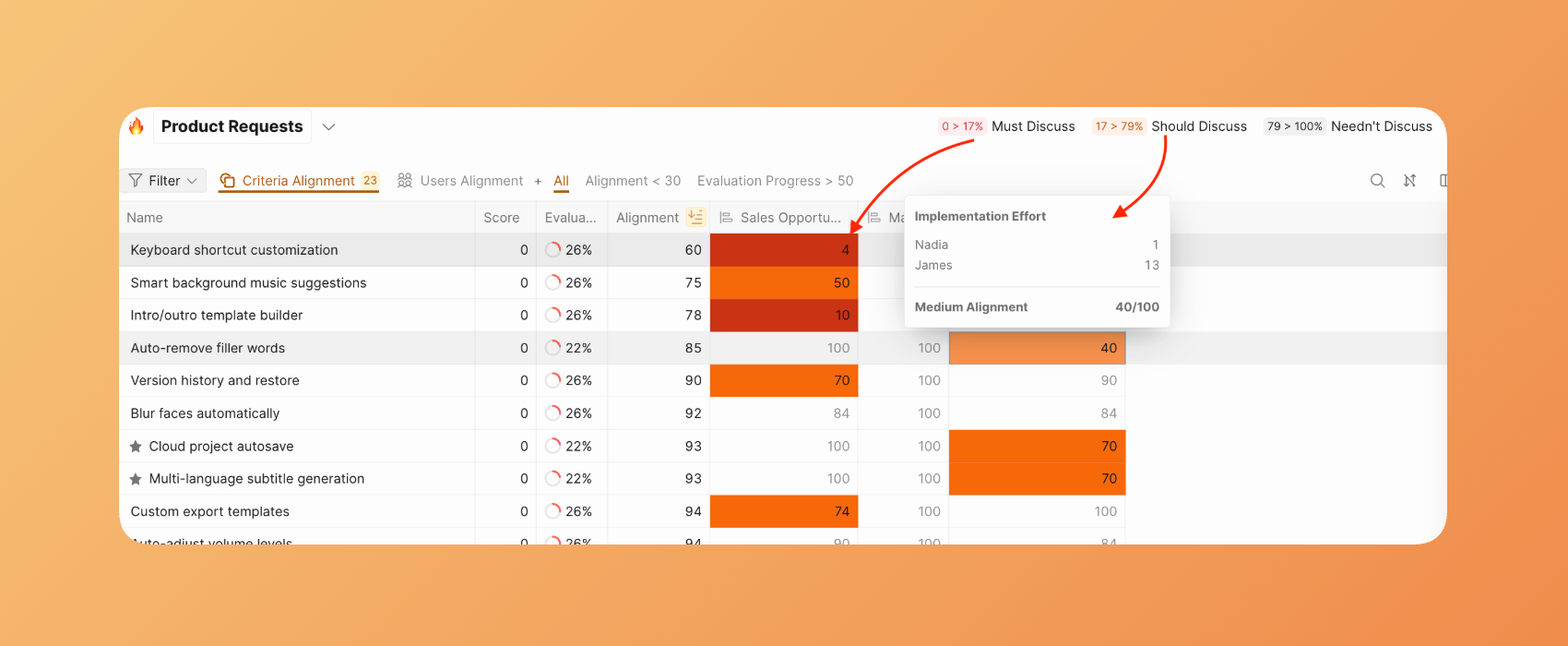Image resolution: width=1568 pixels, height=646 pixels.
Task: Select the Evaluation Progress > 50 view
Action: [x=775, y=181]
